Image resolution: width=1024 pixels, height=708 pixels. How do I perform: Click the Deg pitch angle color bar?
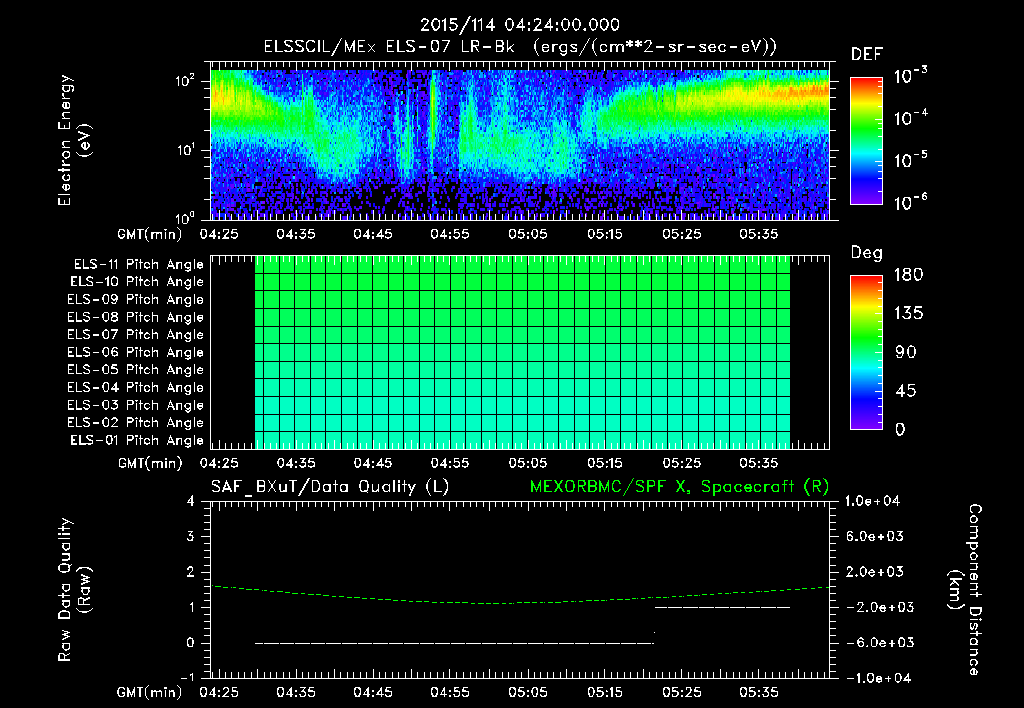tap(865, 351)
